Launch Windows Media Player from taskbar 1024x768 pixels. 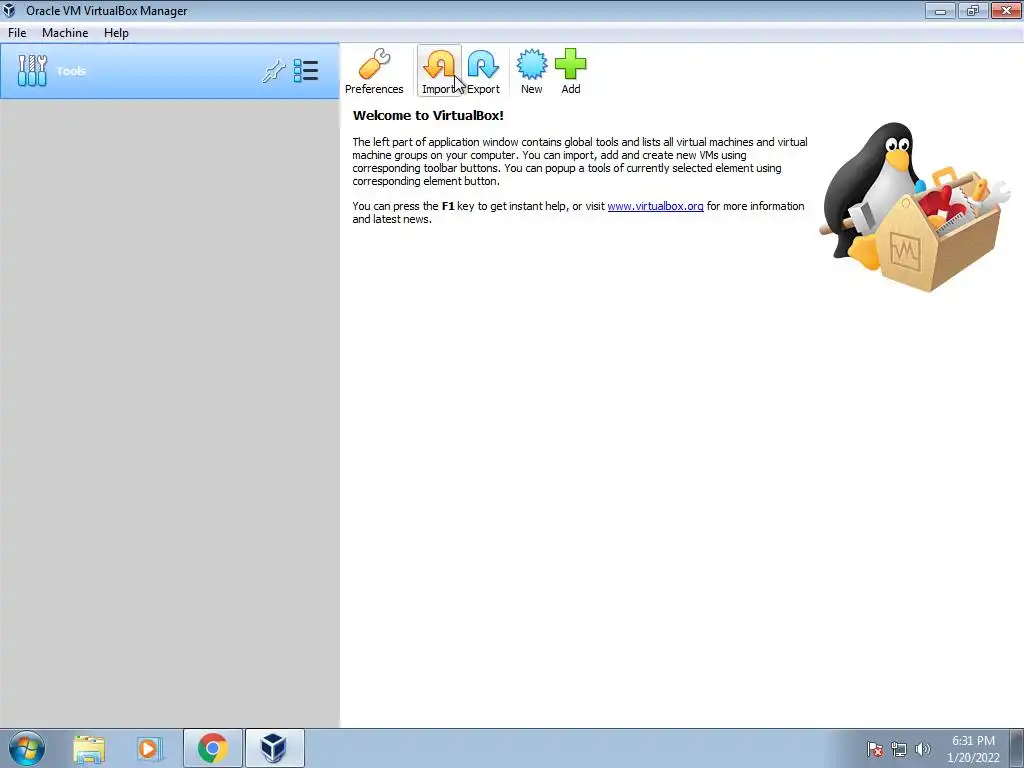149,748
